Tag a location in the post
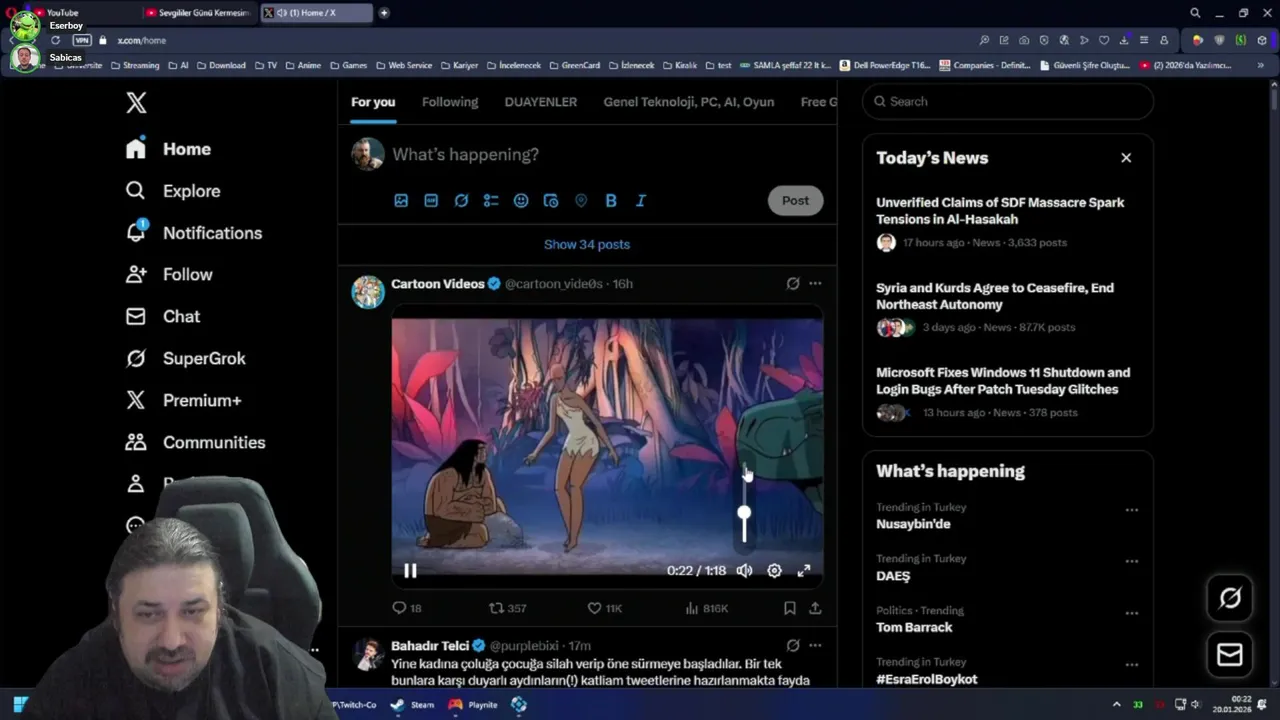 coord(581,200)
